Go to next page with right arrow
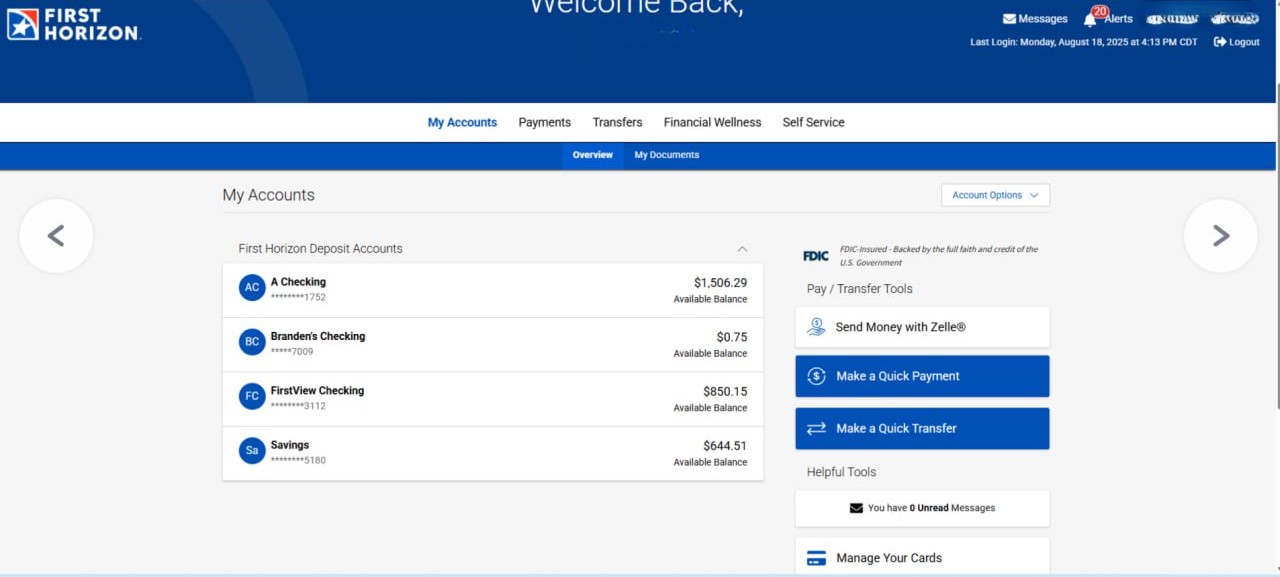This screenshot has width=1280, height=577. pos(1220,236)
